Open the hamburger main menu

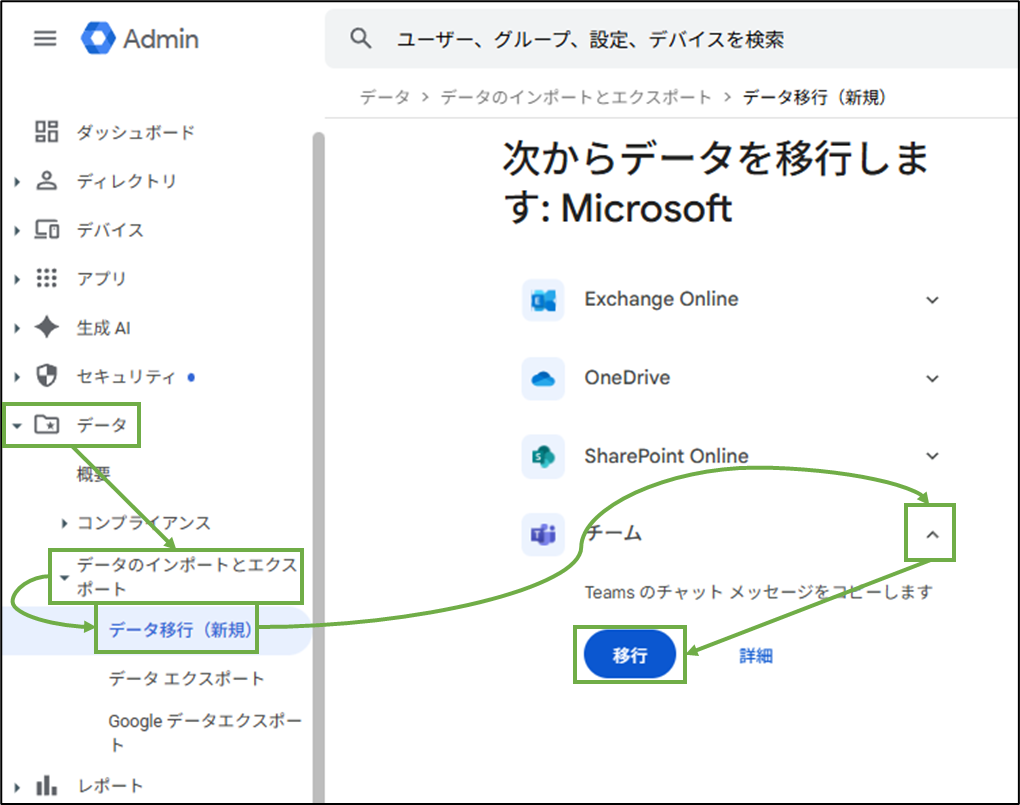pos(45,39)
